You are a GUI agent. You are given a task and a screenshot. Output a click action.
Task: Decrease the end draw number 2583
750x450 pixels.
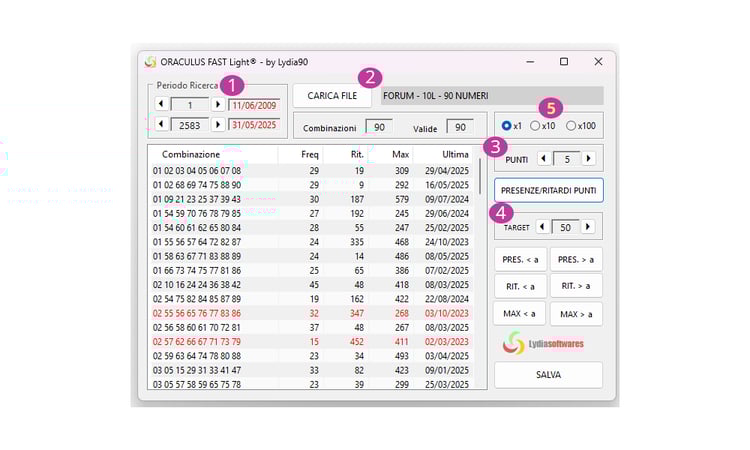pyautogui.click(x=162, y=124)
